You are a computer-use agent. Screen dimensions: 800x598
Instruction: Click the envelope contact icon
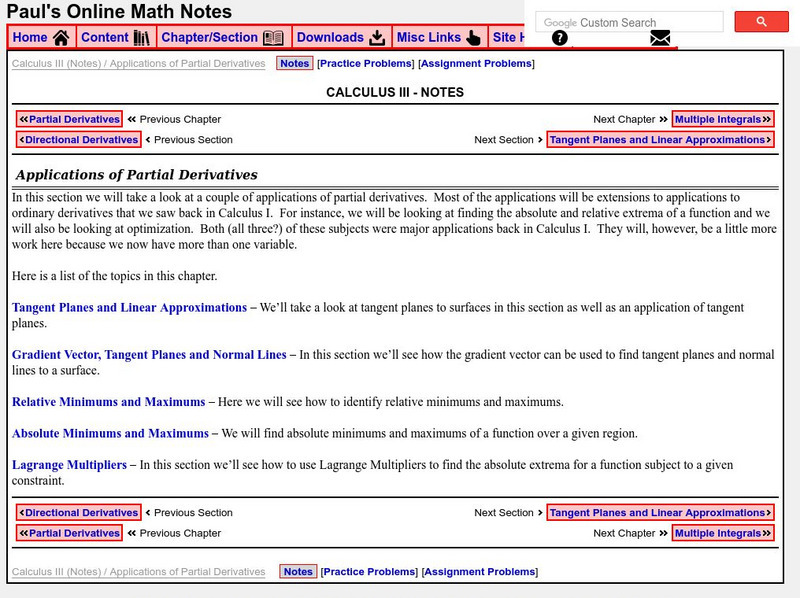coord(660,38)
